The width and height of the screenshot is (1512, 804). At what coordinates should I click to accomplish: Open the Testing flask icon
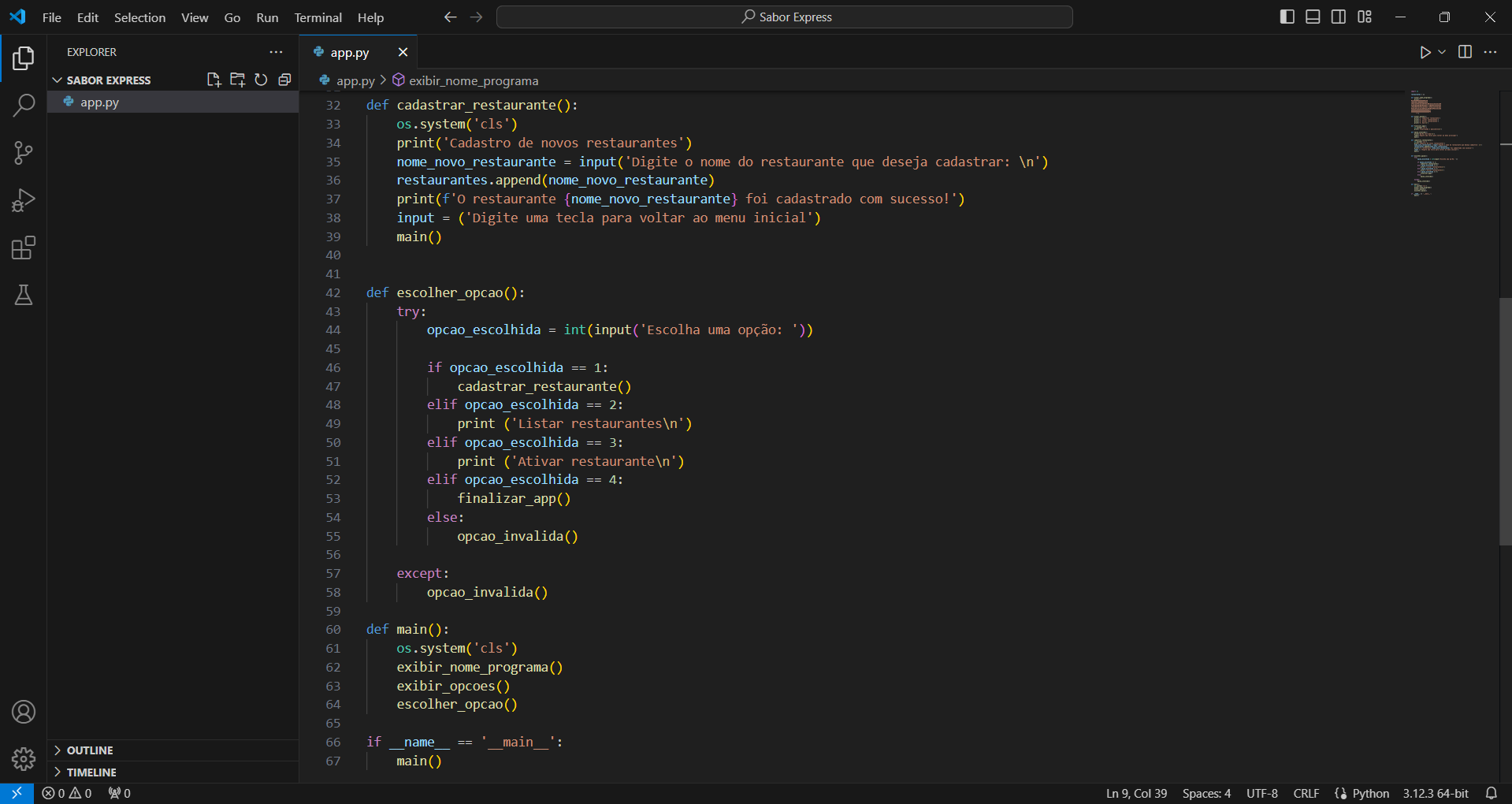pyautogui.click(x=24, y=295)
